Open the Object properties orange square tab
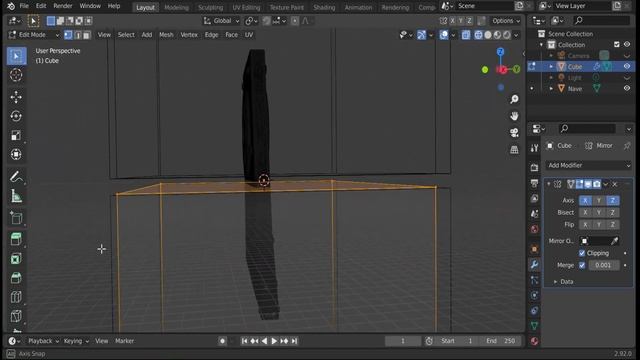The image size is (640, 360). click(x=534, y=249)
